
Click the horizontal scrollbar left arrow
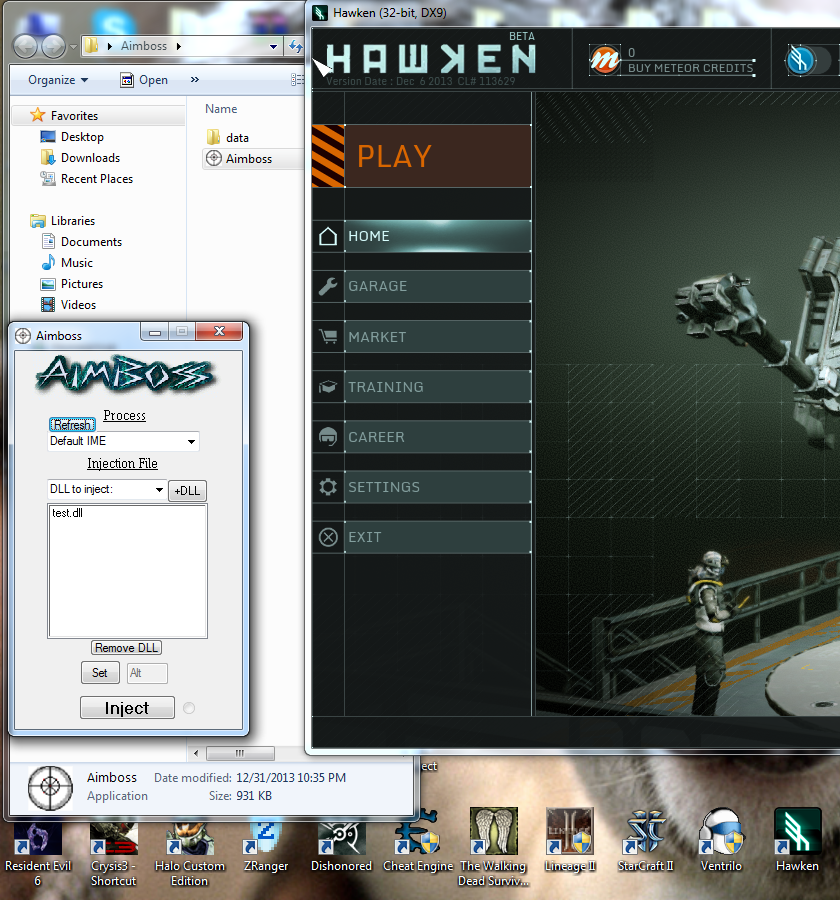pos(196,753)
